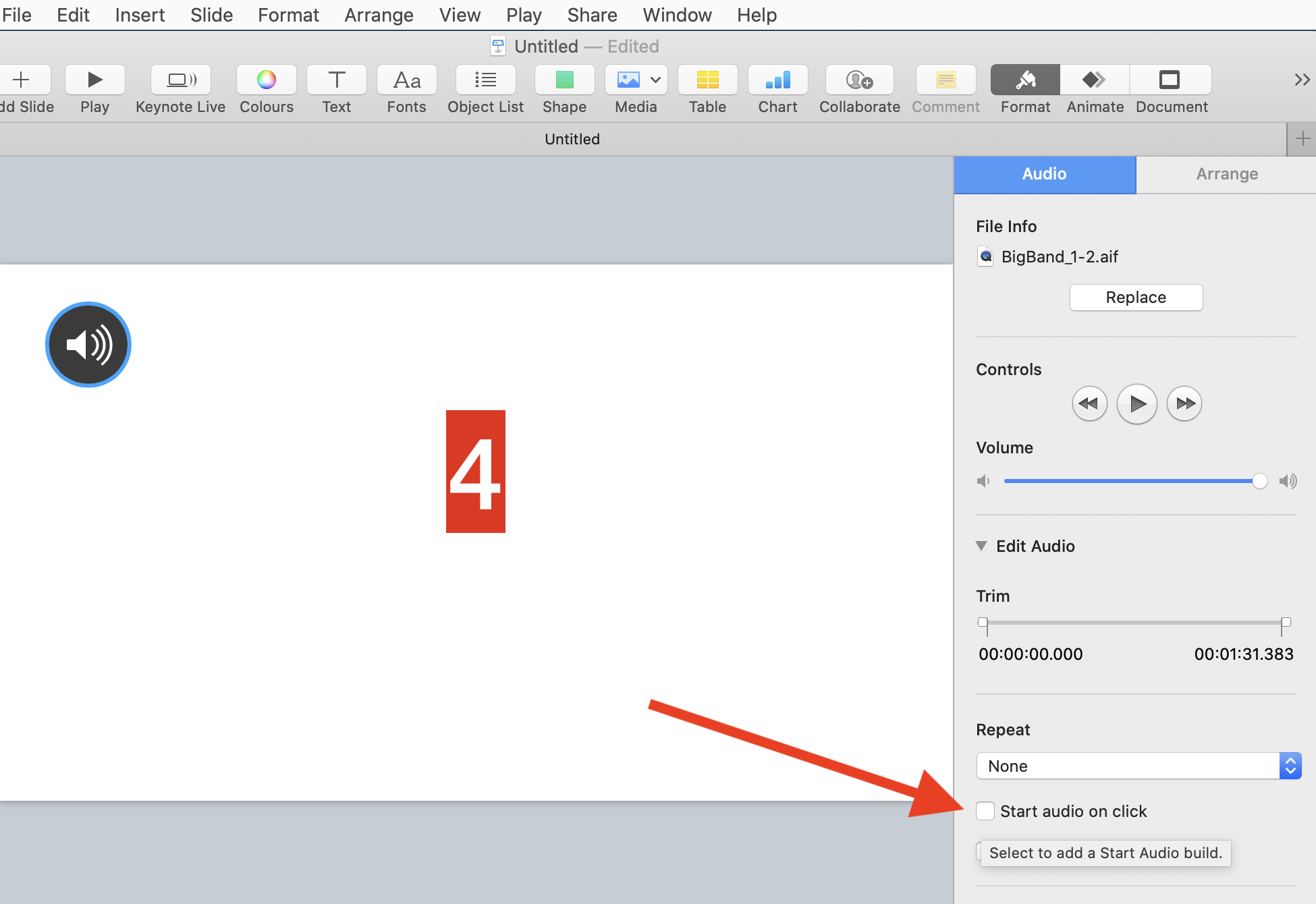Switch to the Arrange tab
The image size is (1316, 904).
pyautogui.click(x=1226, y=174)
